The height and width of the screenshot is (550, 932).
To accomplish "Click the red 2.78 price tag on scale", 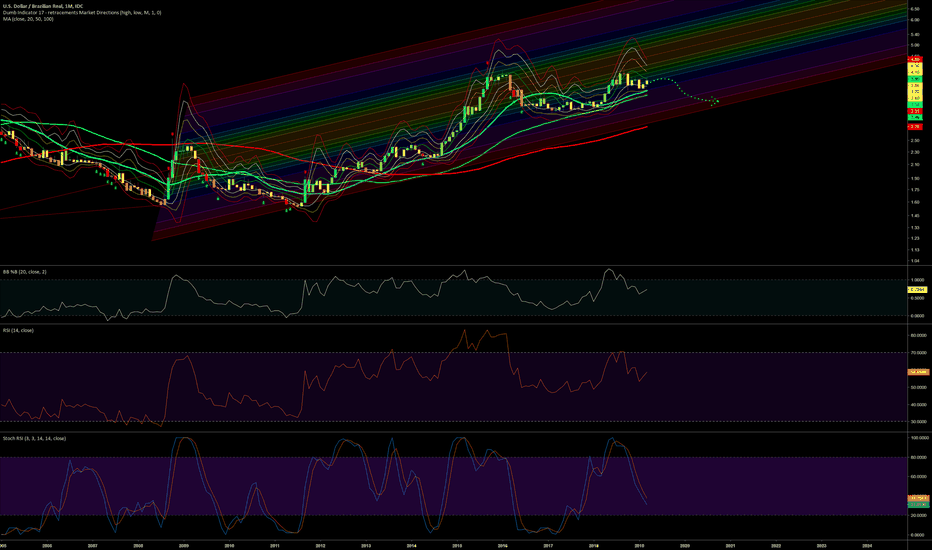I will pyautogui.click(x=915, y=127).
